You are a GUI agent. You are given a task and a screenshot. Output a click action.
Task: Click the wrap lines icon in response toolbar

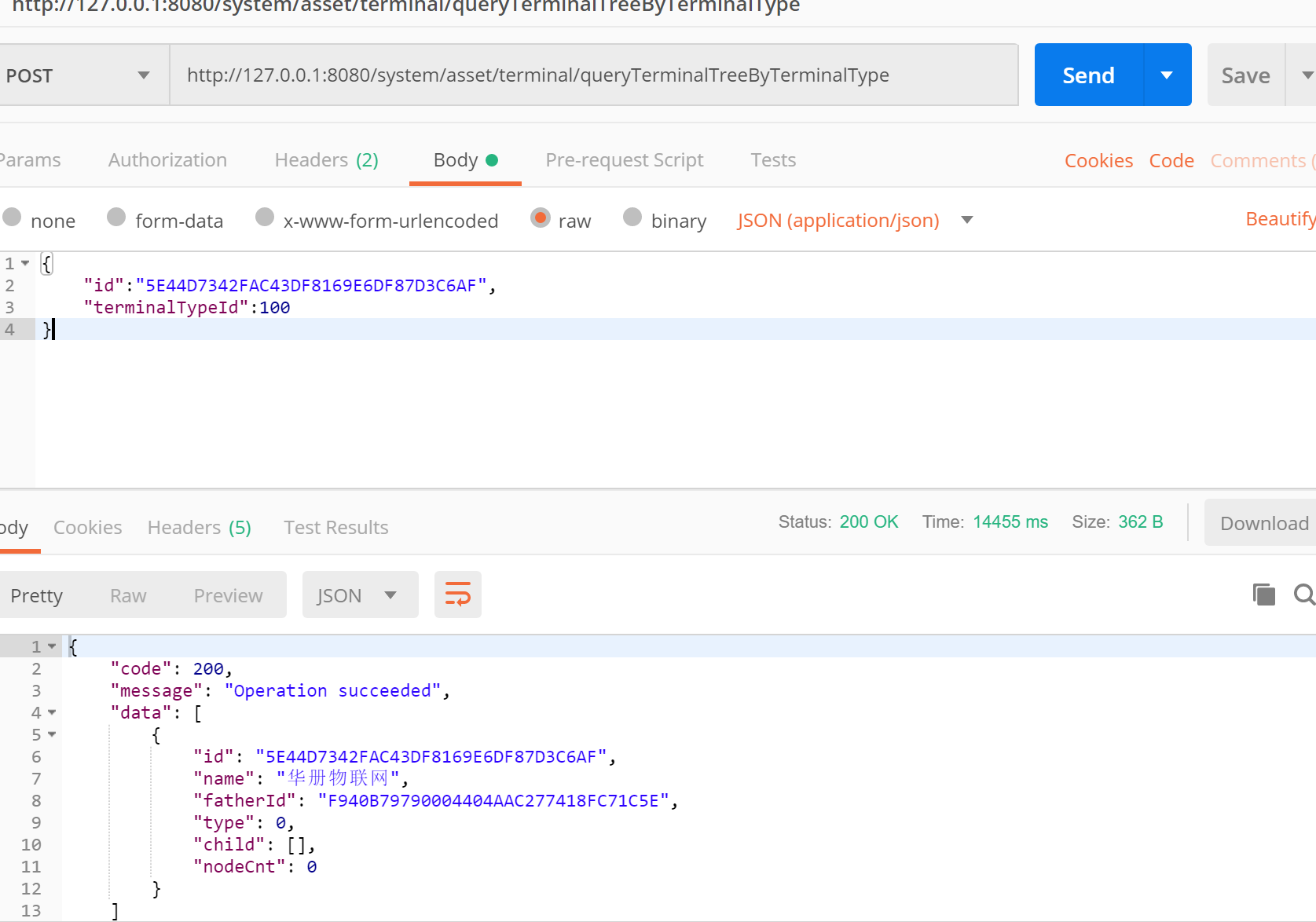457,595
